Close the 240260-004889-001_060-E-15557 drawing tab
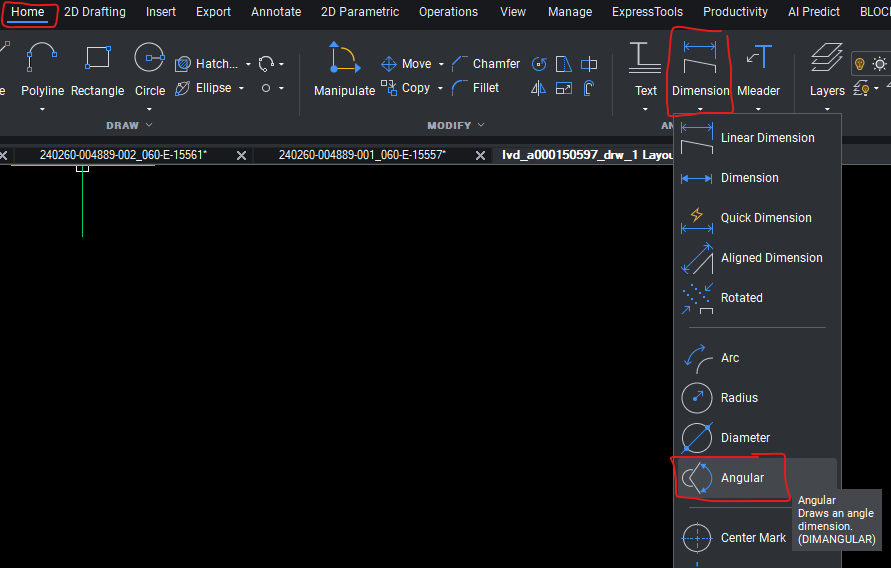The height and width of the screenshot is (568, 891). (480, 156)
